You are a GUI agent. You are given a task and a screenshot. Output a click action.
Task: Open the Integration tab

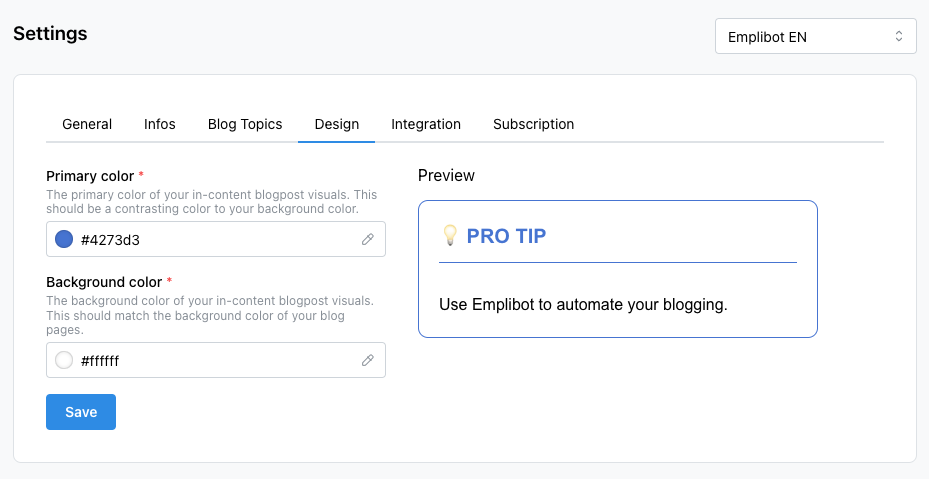[x=425, y=124]
